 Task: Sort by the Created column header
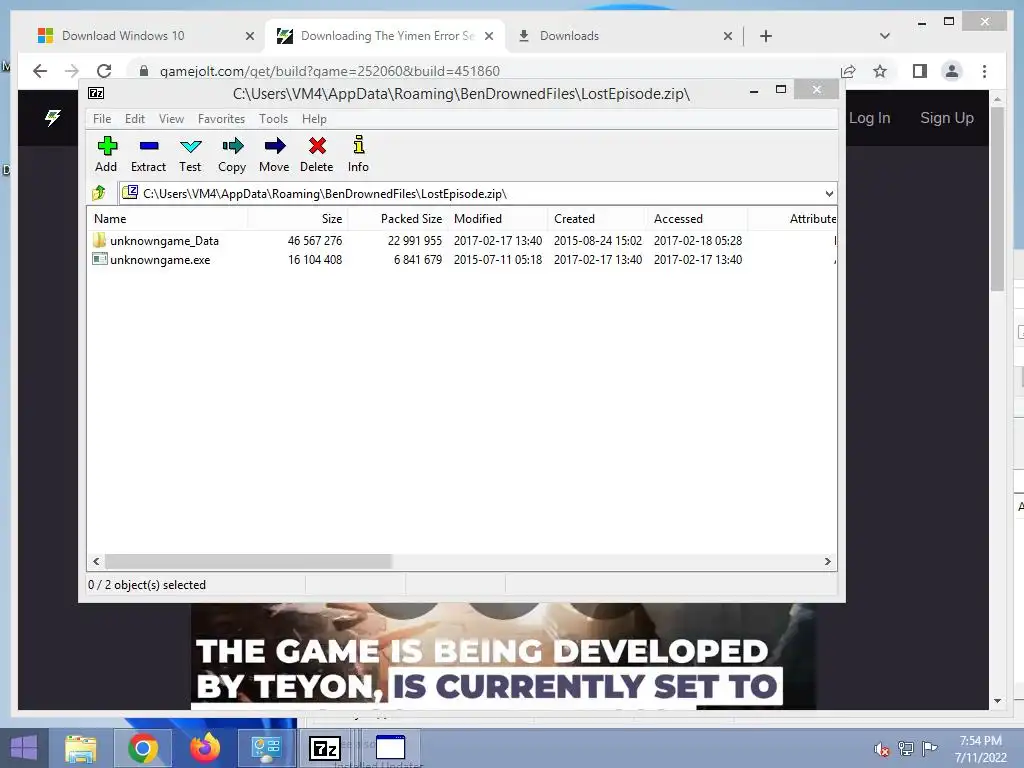pos(598,219)
